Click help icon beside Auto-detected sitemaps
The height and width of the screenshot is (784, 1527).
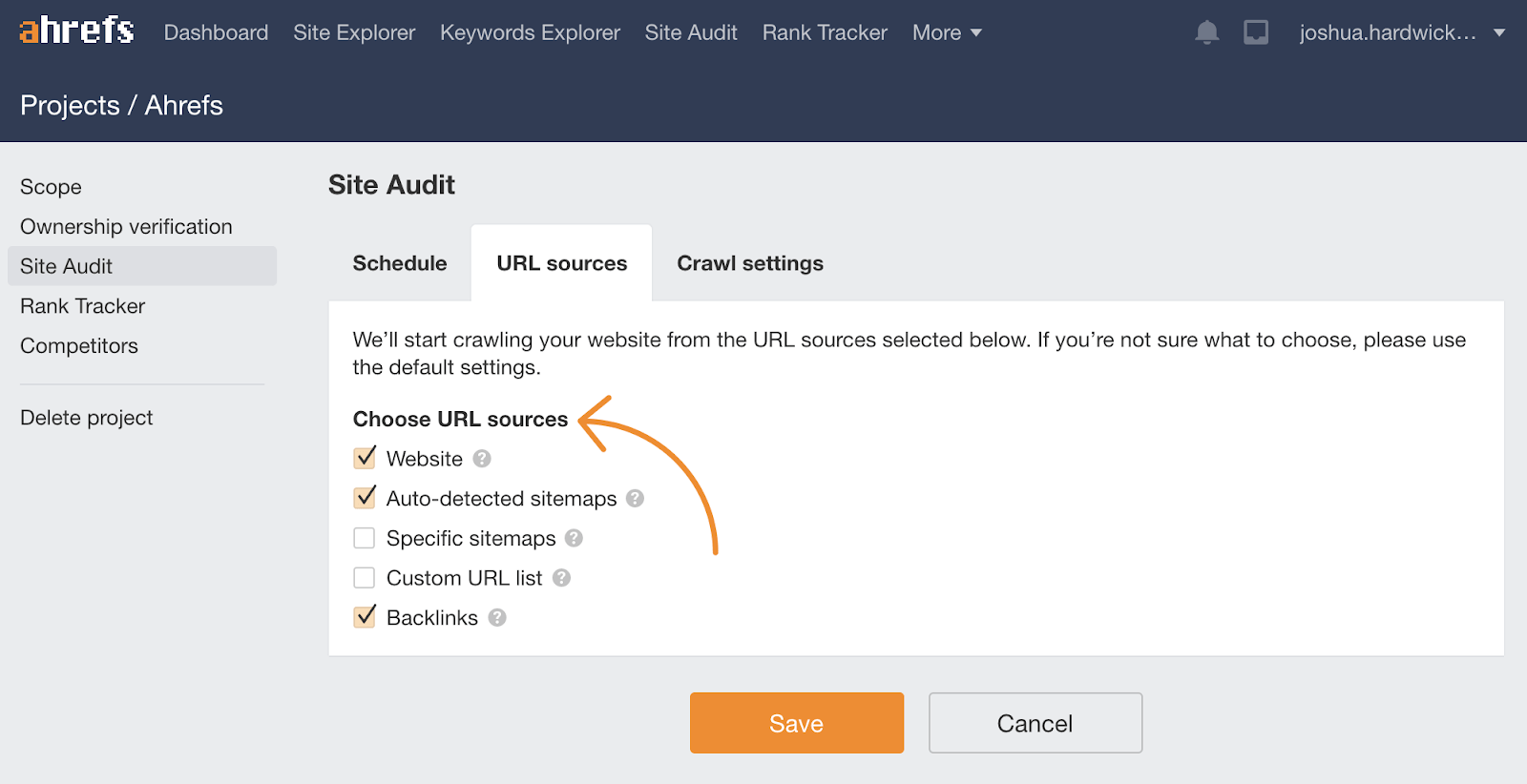point(636,499)
